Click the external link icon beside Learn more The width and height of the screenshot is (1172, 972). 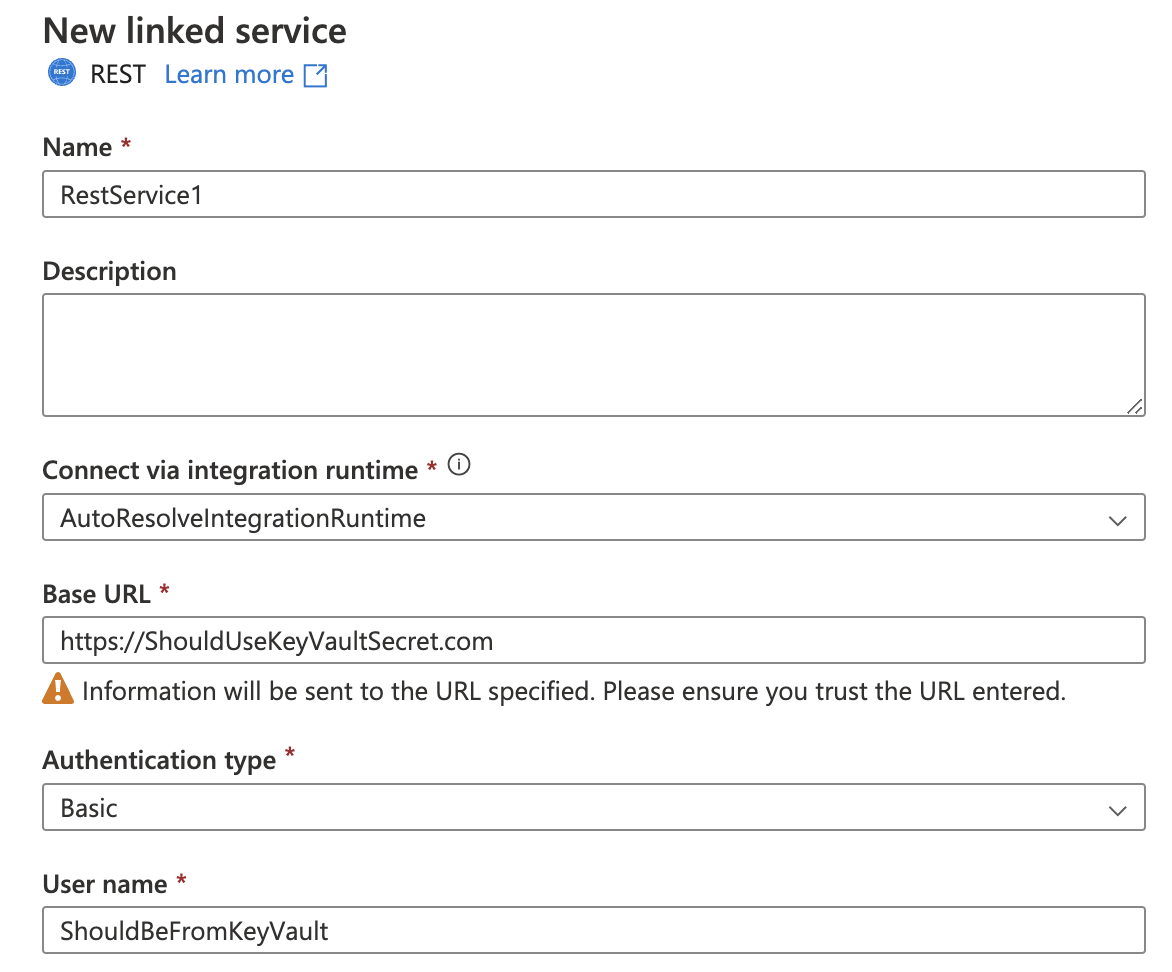pos(315,75)
